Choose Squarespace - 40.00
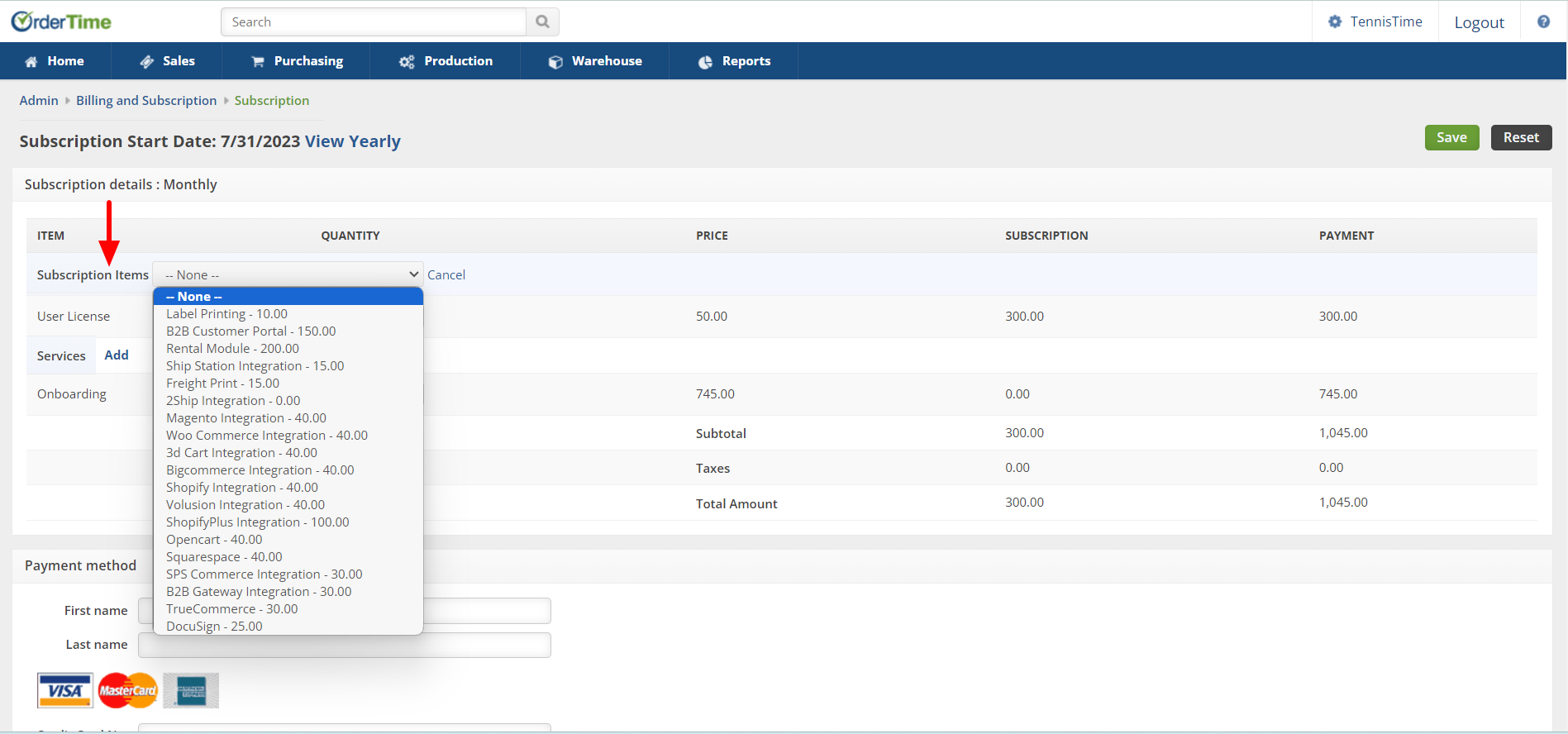Viewport: 1568px width, 734px height. pos(288,557)
